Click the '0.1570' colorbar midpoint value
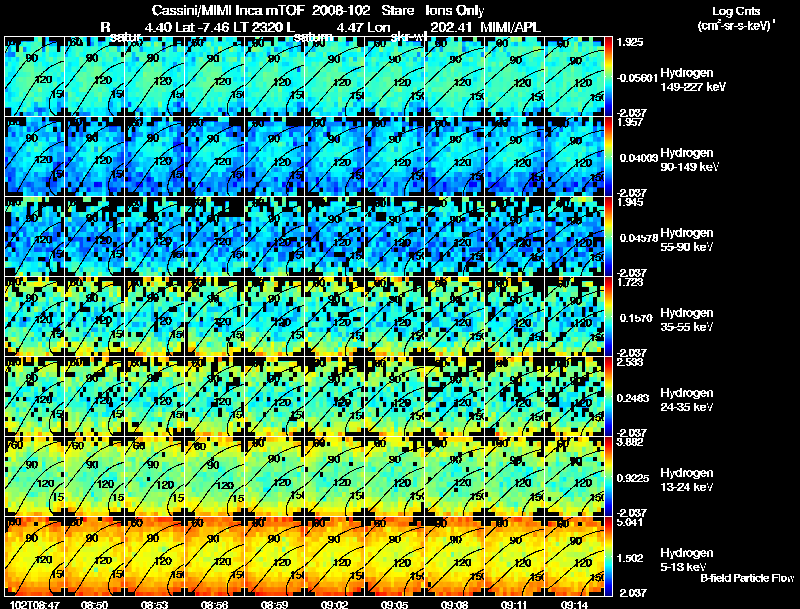The width and height of the screenshot is (800, 609). 636,318
